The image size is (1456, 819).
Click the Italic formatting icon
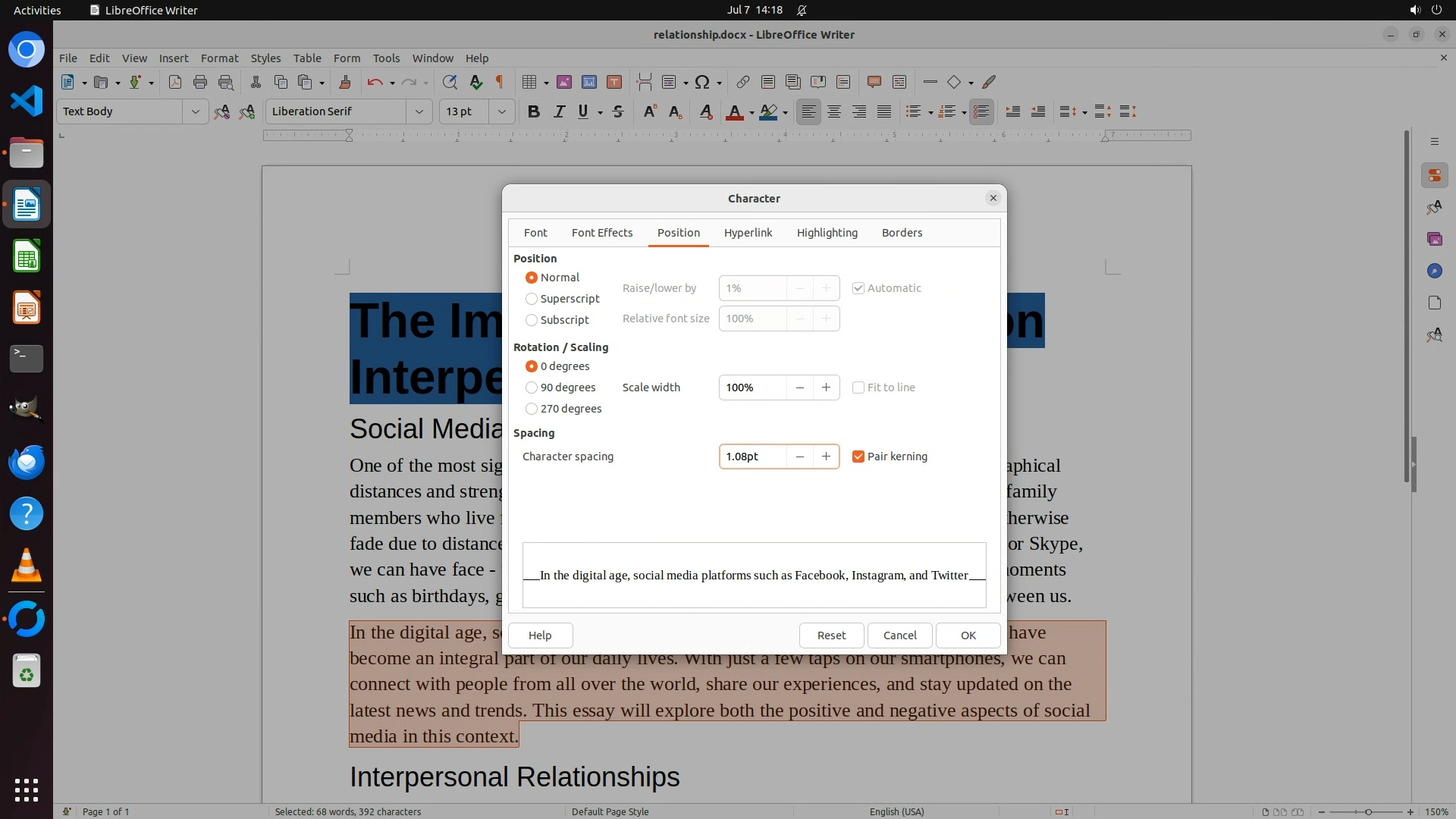(x=559, y=111)
